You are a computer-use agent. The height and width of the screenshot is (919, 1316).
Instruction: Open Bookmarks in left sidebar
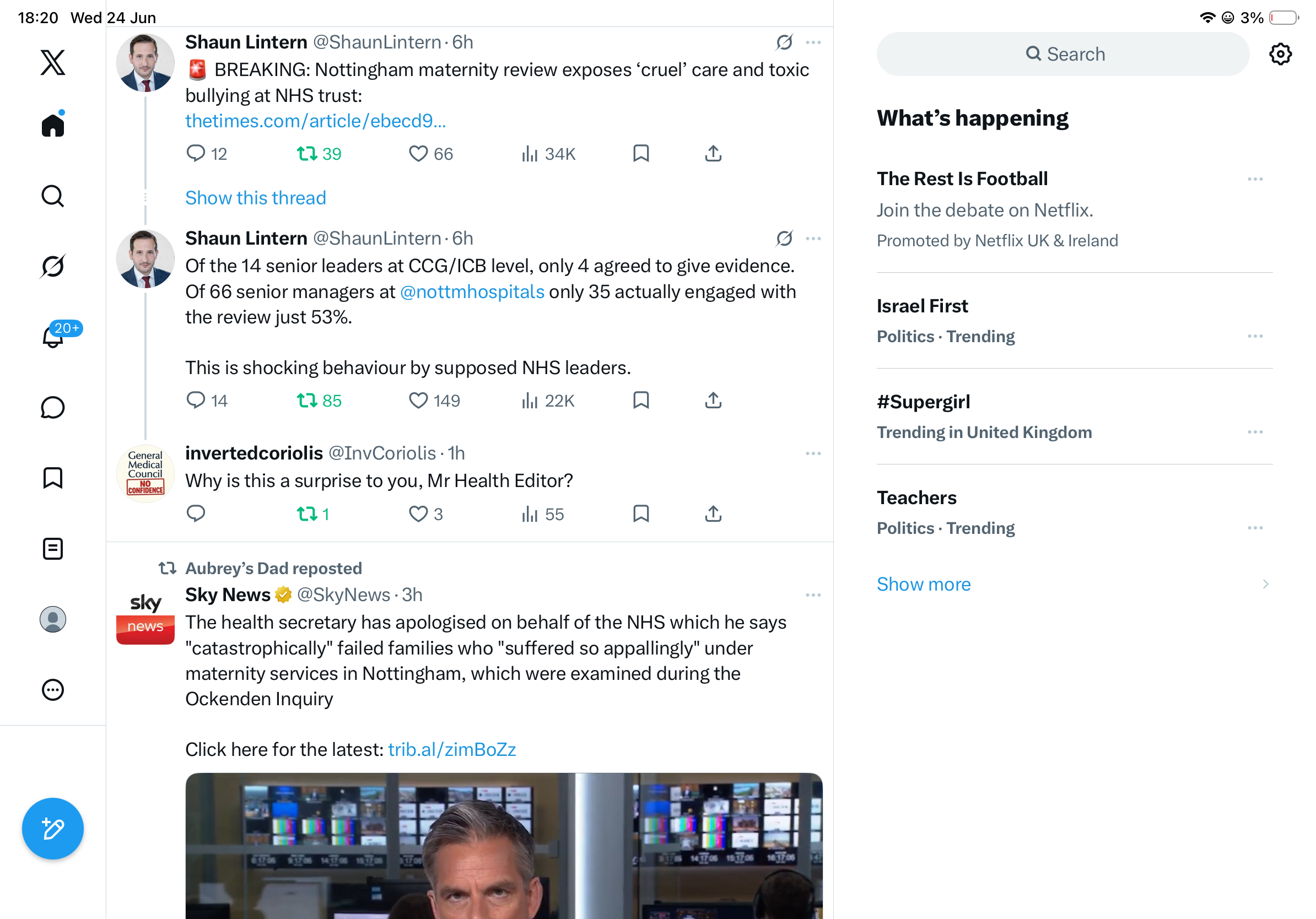pos(53,478)
